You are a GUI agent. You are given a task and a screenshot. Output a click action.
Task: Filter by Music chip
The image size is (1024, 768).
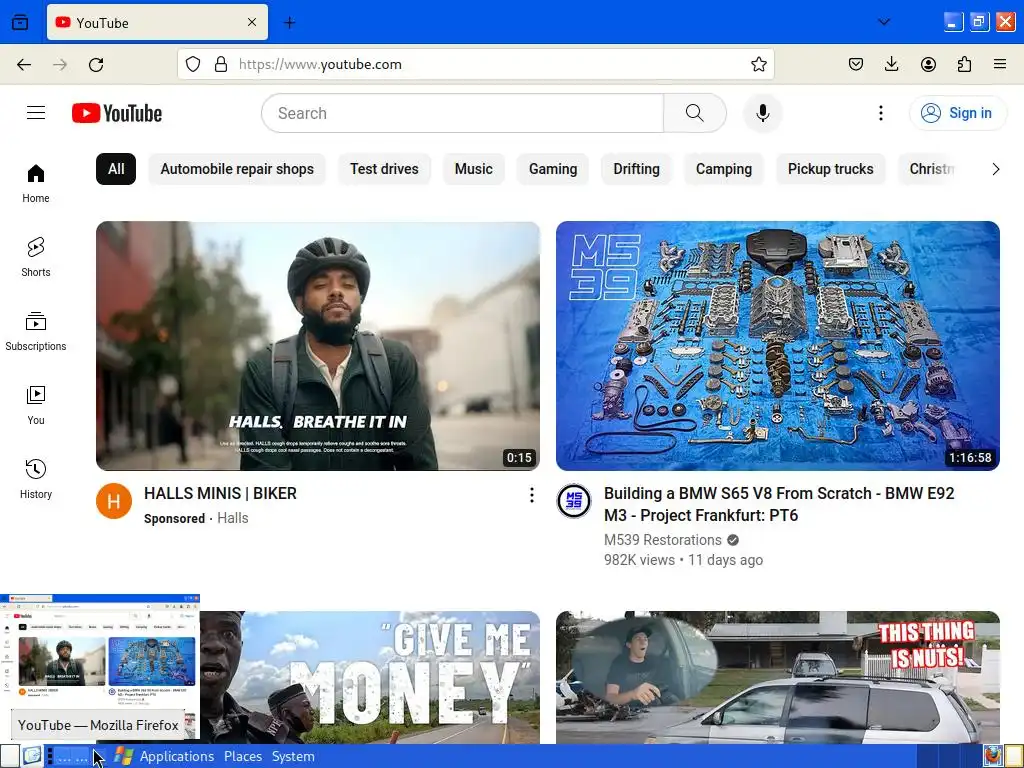pos(473,169)
